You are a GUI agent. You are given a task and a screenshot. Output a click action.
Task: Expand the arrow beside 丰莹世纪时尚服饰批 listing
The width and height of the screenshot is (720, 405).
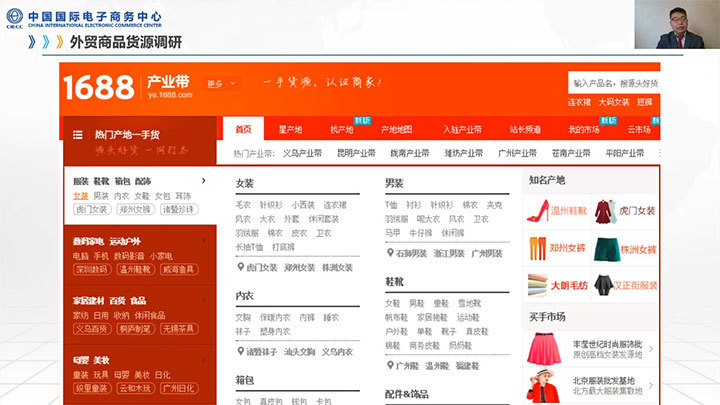coord(651,349)
